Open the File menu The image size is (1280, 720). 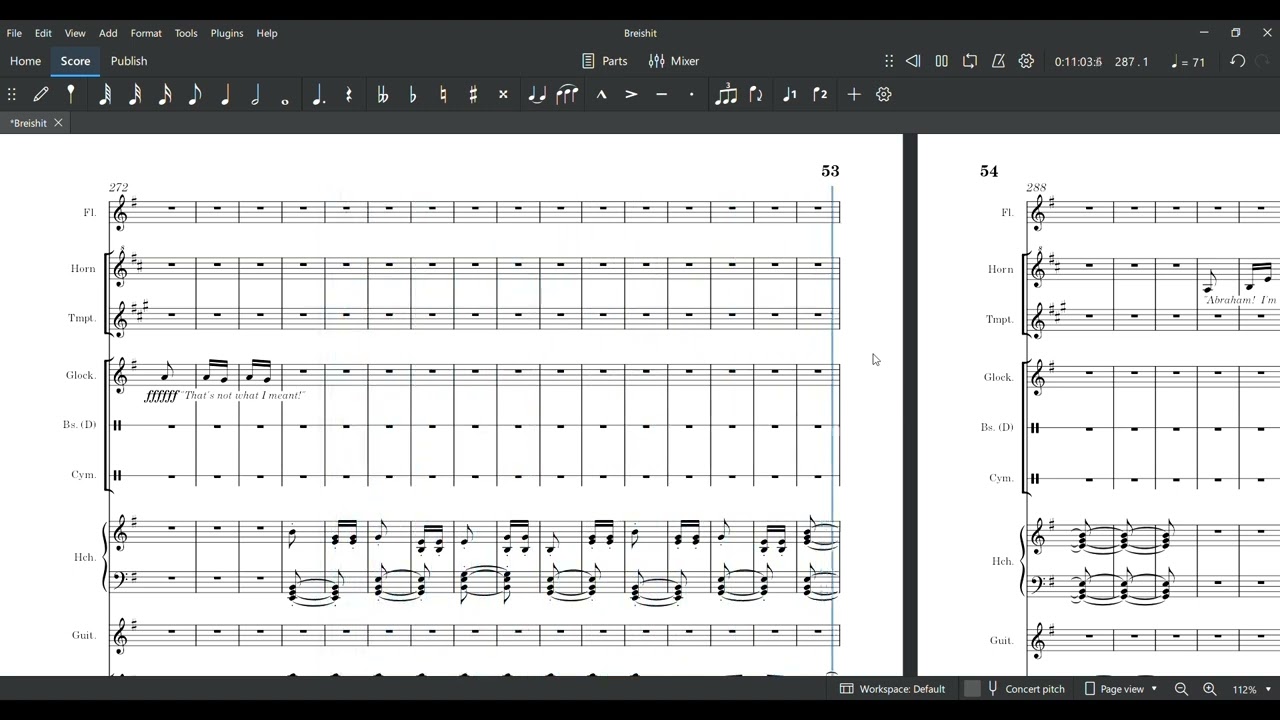14,33
